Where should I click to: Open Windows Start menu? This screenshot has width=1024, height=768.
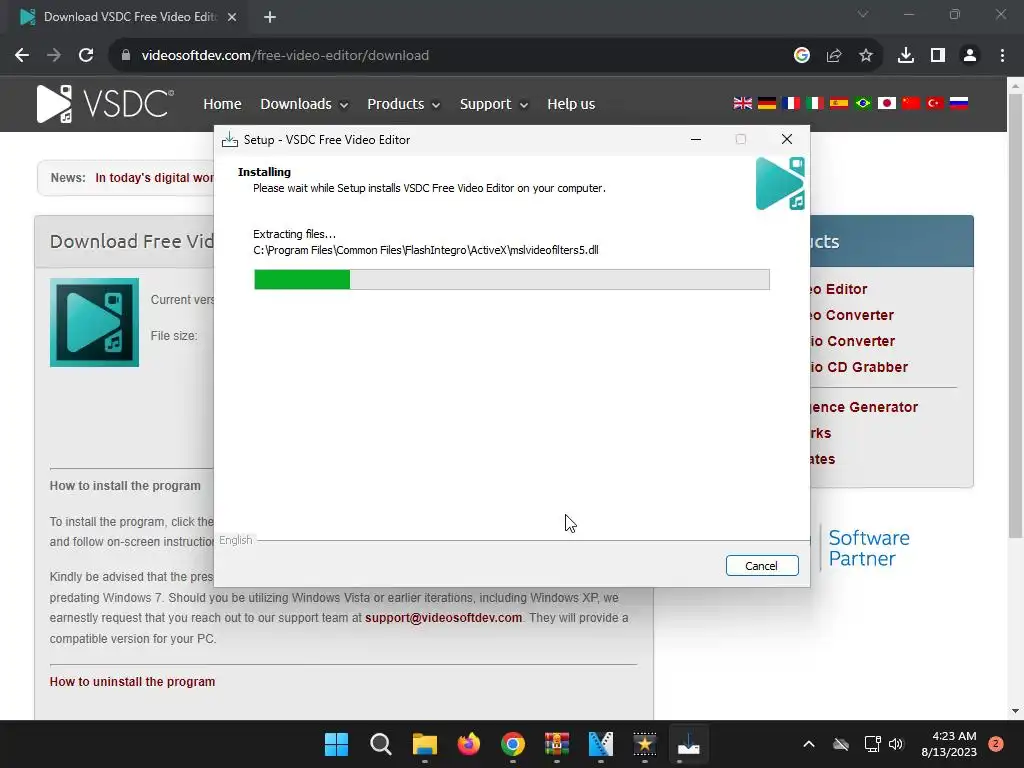[336, 744]
